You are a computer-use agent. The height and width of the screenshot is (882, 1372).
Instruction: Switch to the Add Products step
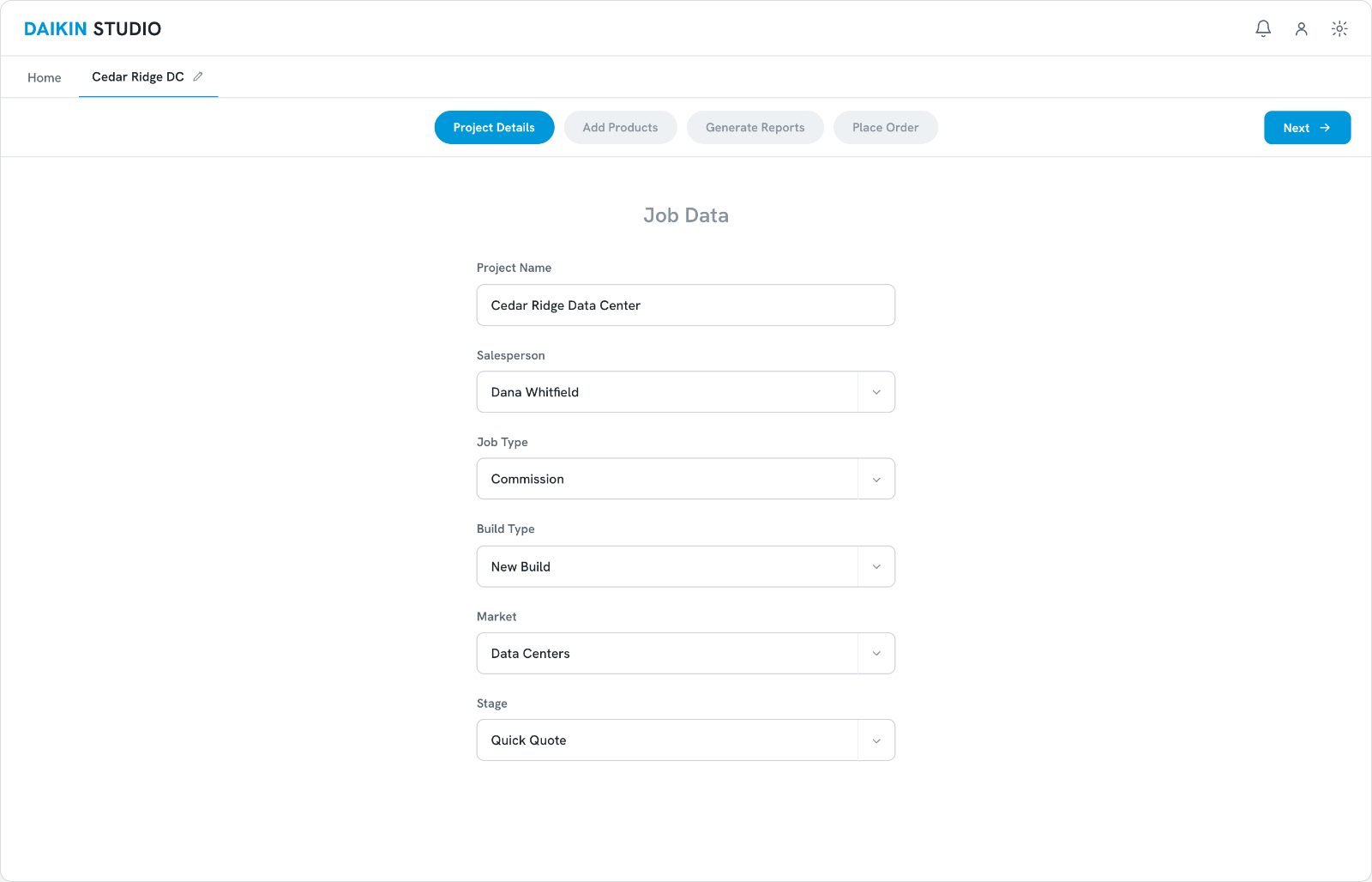pos(620,127)
